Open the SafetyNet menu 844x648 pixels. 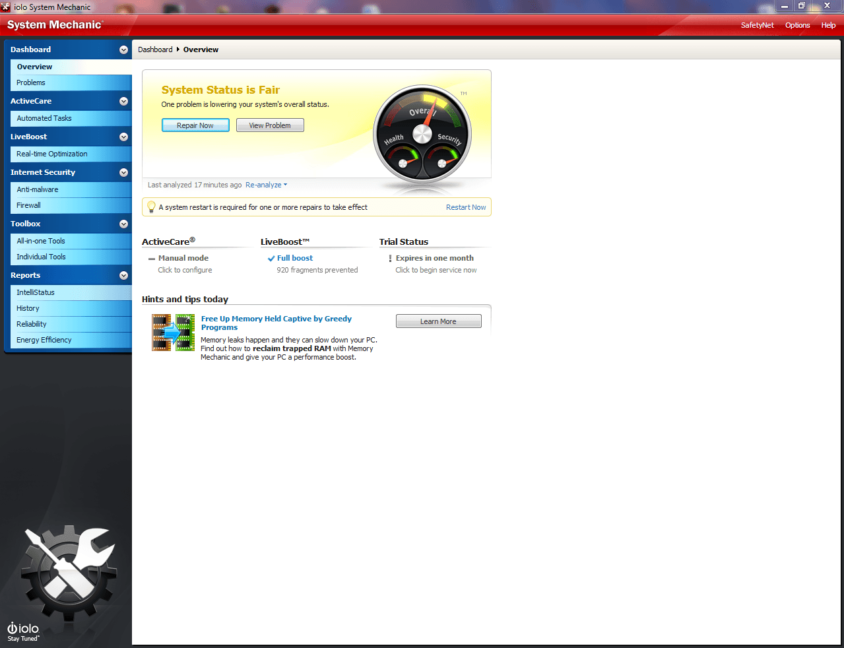tap(756, 25)
